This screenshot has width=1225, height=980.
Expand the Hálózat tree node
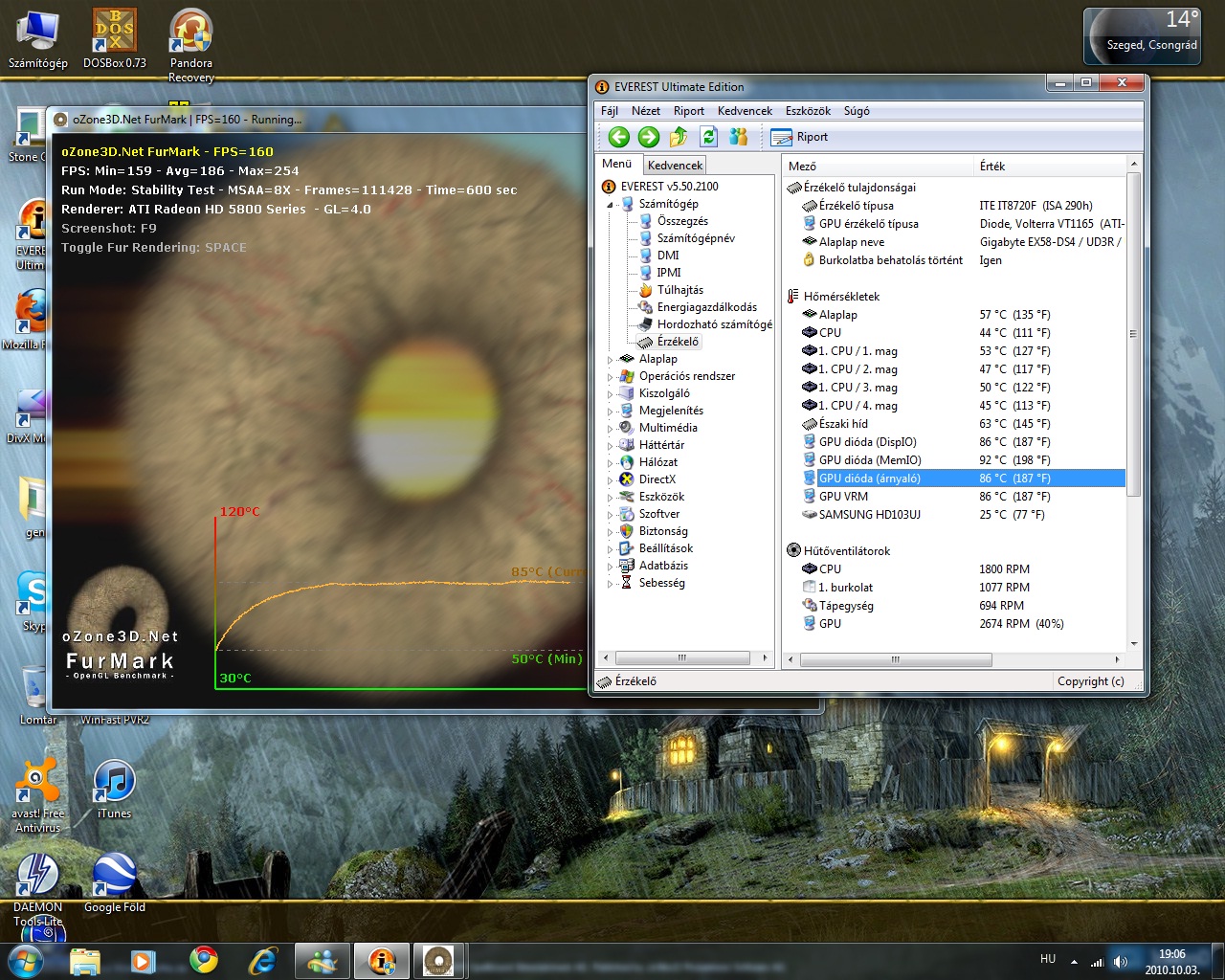[610, 463]
